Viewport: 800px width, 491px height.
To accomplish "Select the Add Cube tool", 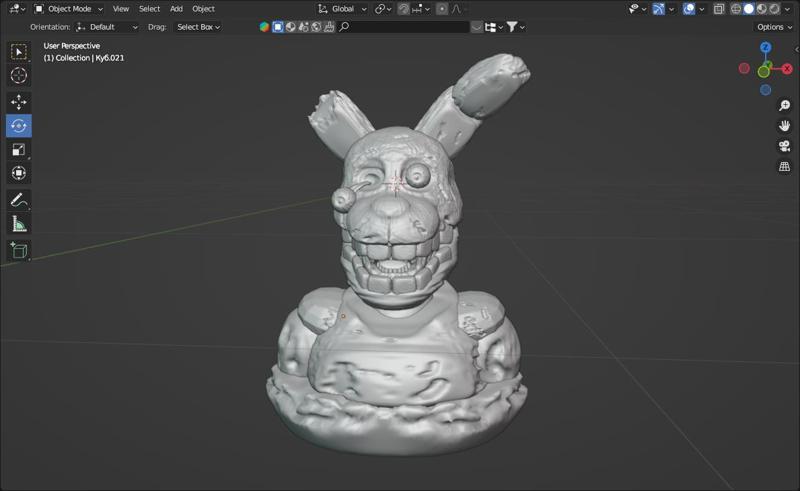I will click(x=19, y=250).
